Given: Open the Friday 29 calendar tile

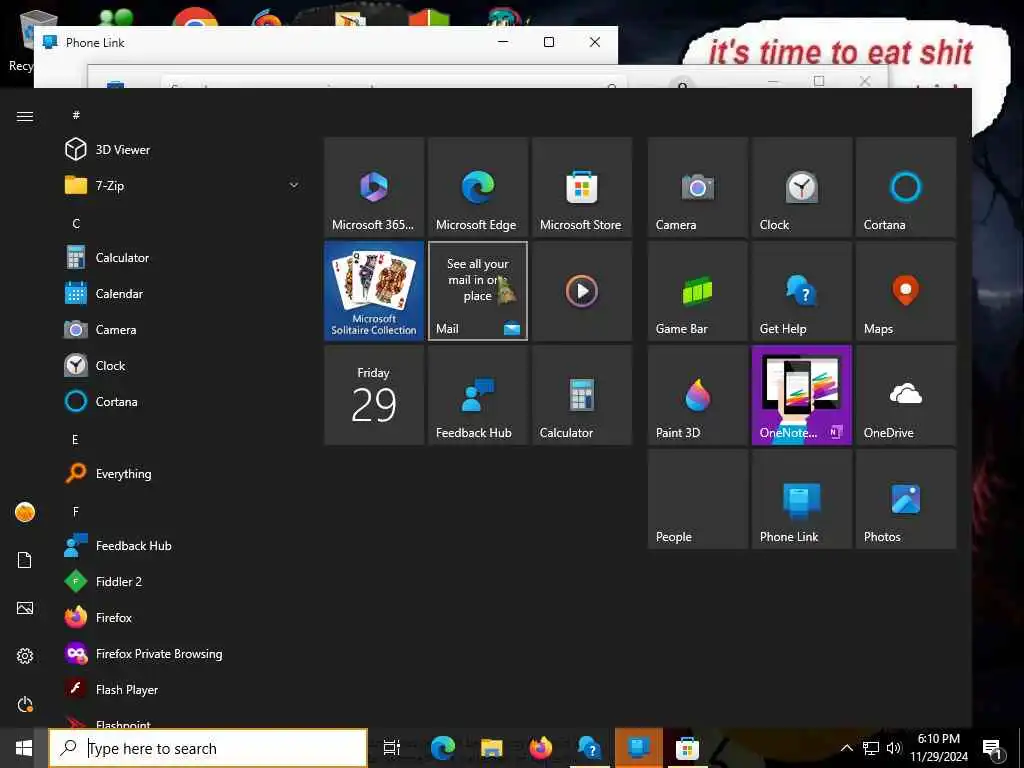Looking at the screenshot, I should 374,395.
